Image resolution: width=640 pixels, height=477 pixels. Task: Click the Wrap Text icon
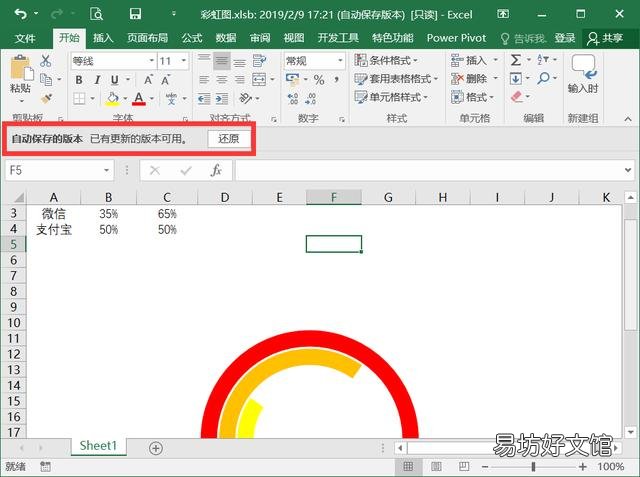(x=259, y=61)
